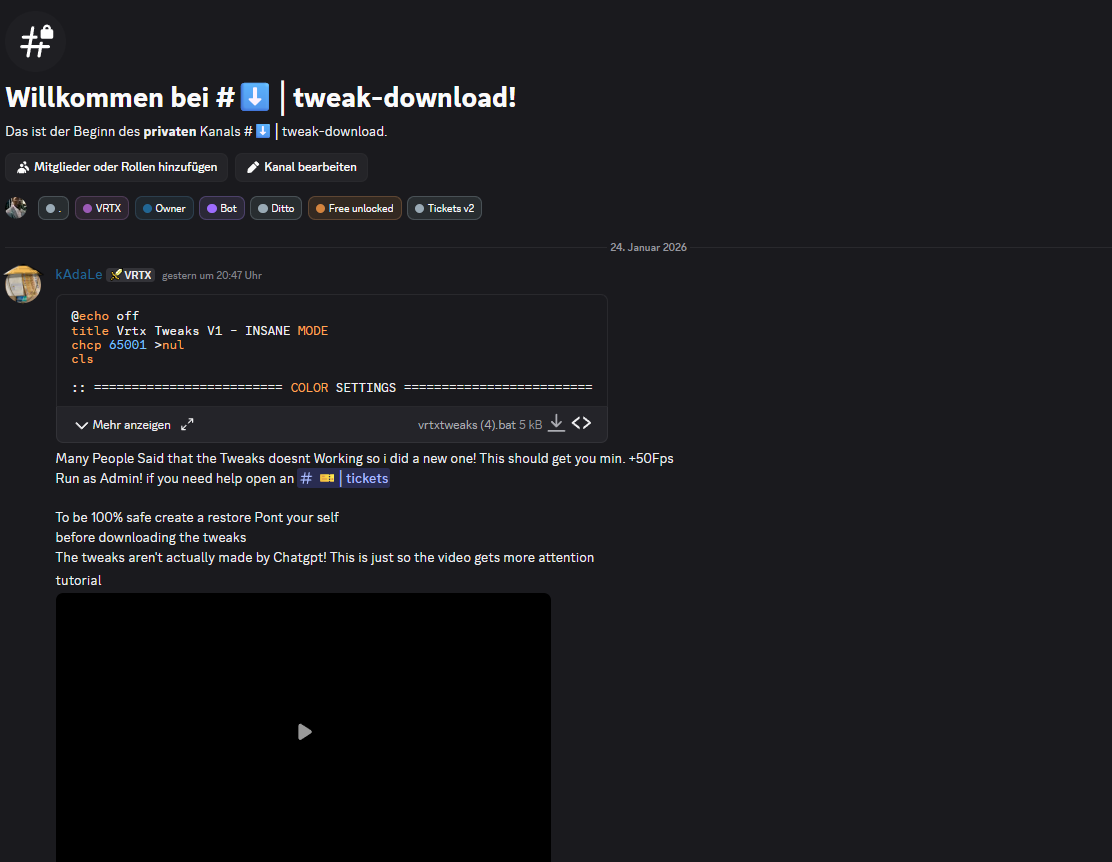
Task: Open Kanal bearbeiten
Action: coord(301,167)
